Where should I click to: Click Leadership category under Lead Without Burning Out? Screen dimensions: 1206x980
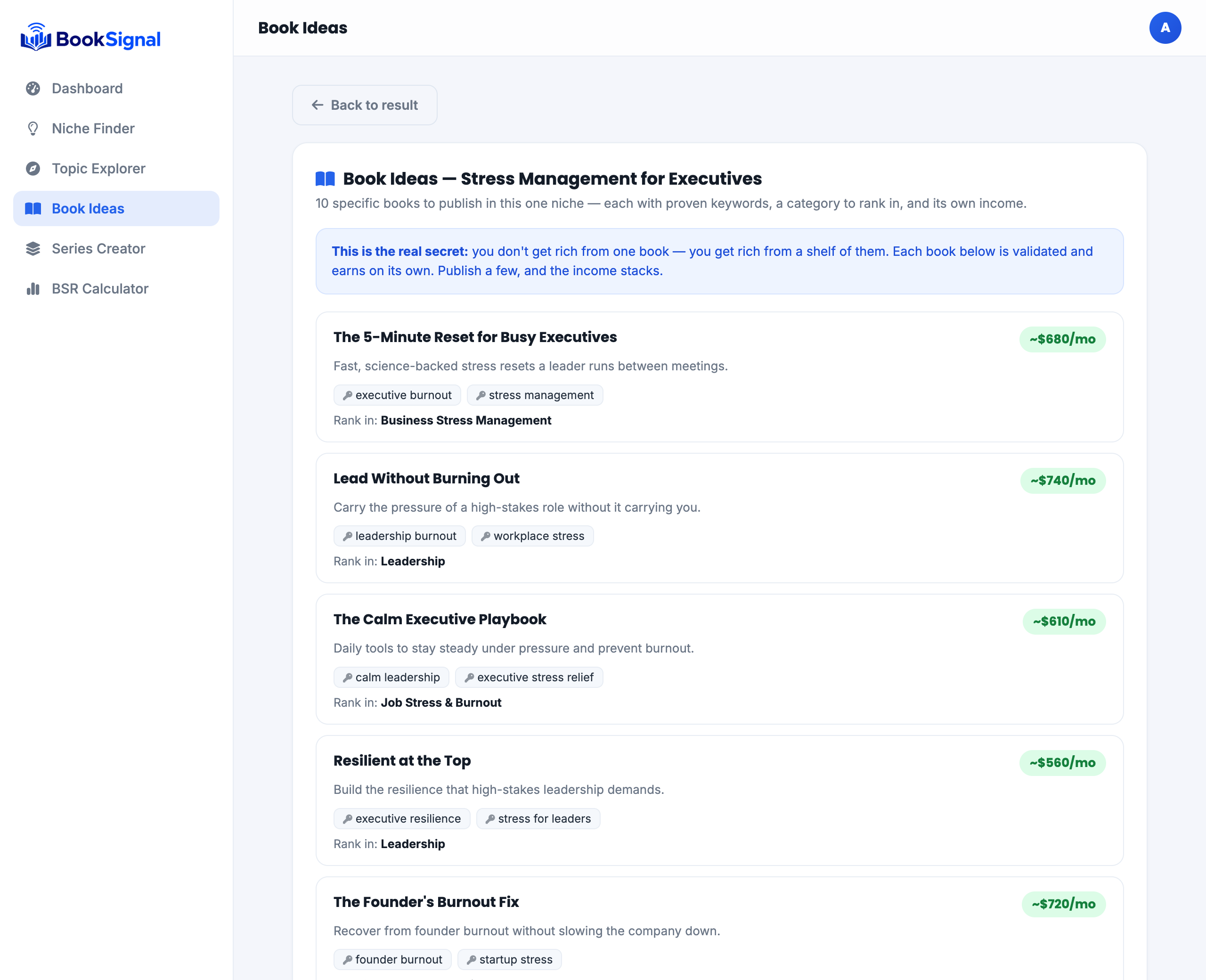413,562
